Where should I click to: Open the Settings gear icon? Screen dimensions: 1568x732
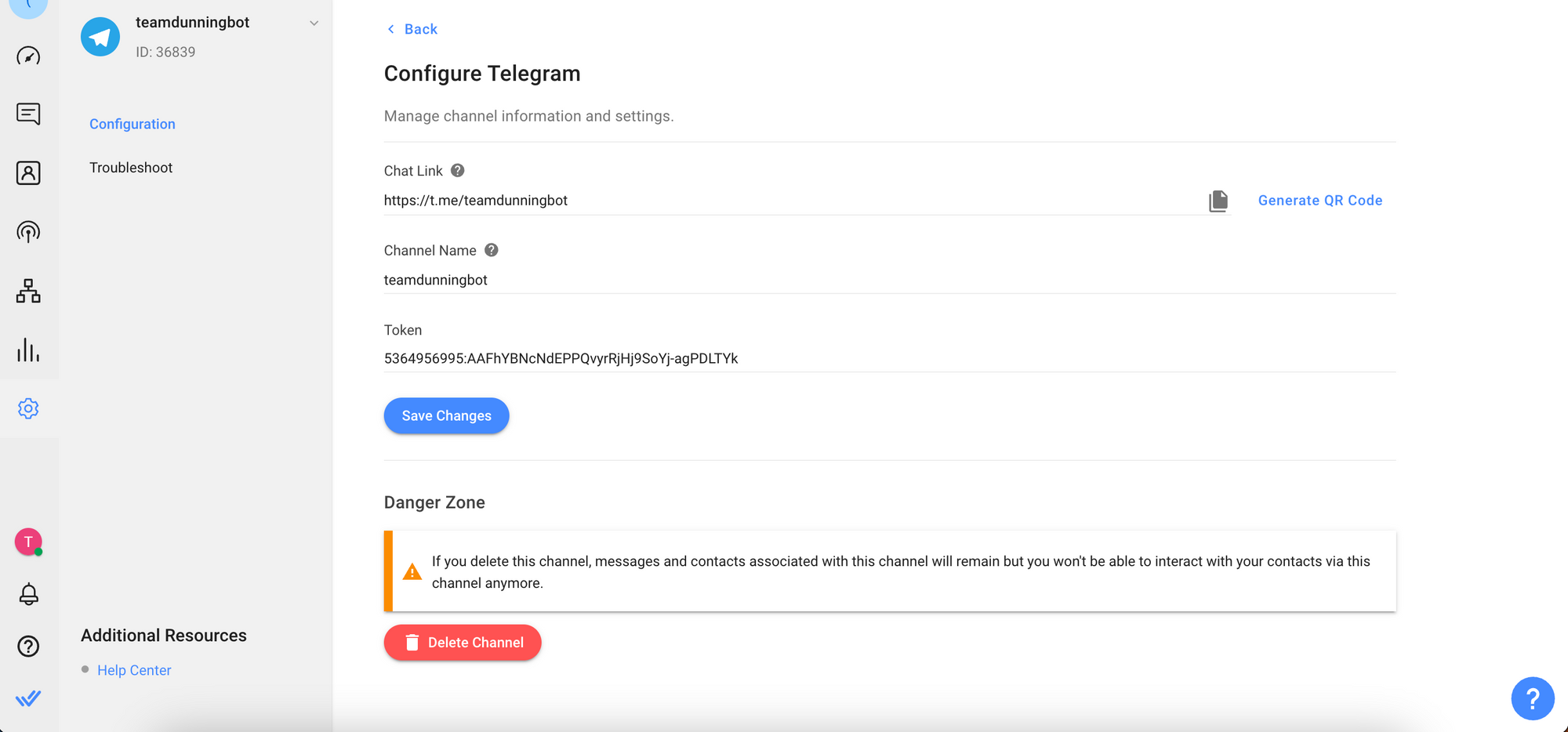pyautogui.click(x=28, y=408)
